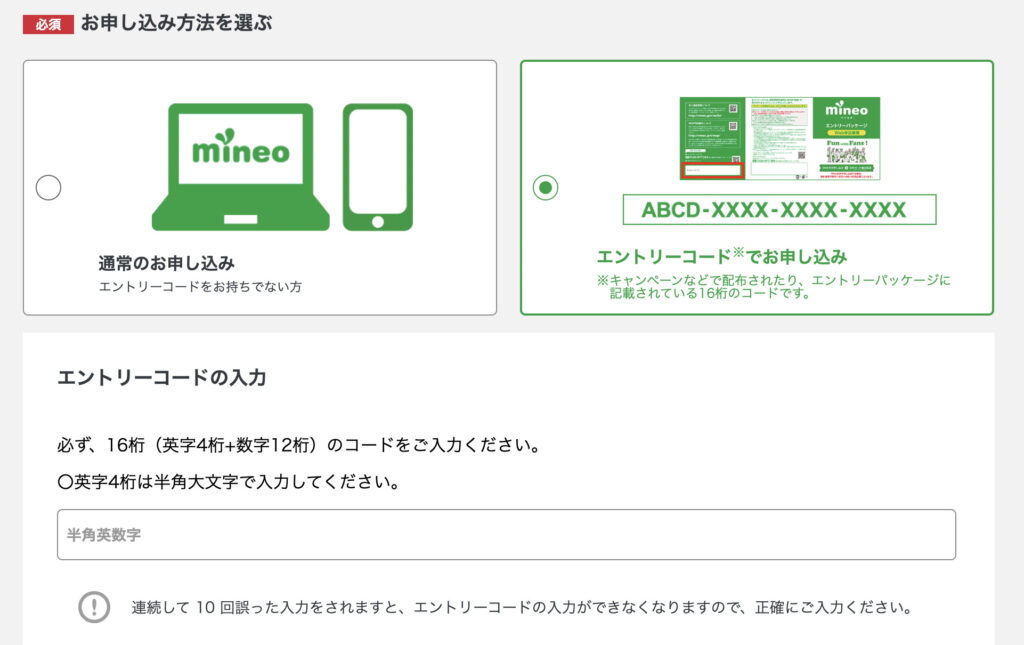Click the エントリーコードをお持ちでない方 text

(200, 287)
